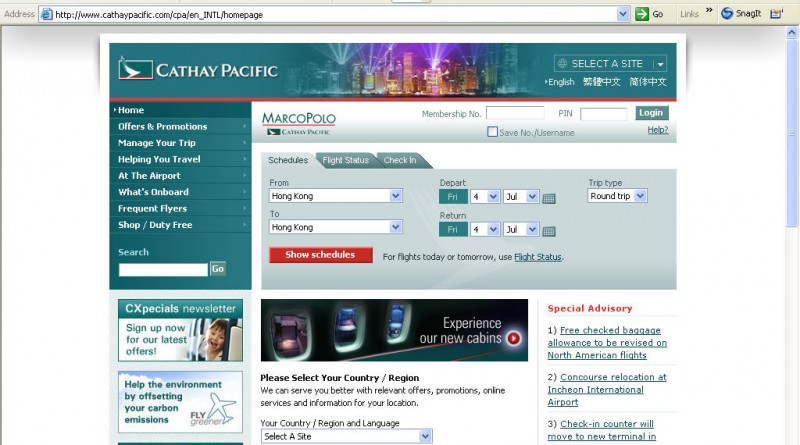Click the green Go arrow icon

click(x=641, y=14)
